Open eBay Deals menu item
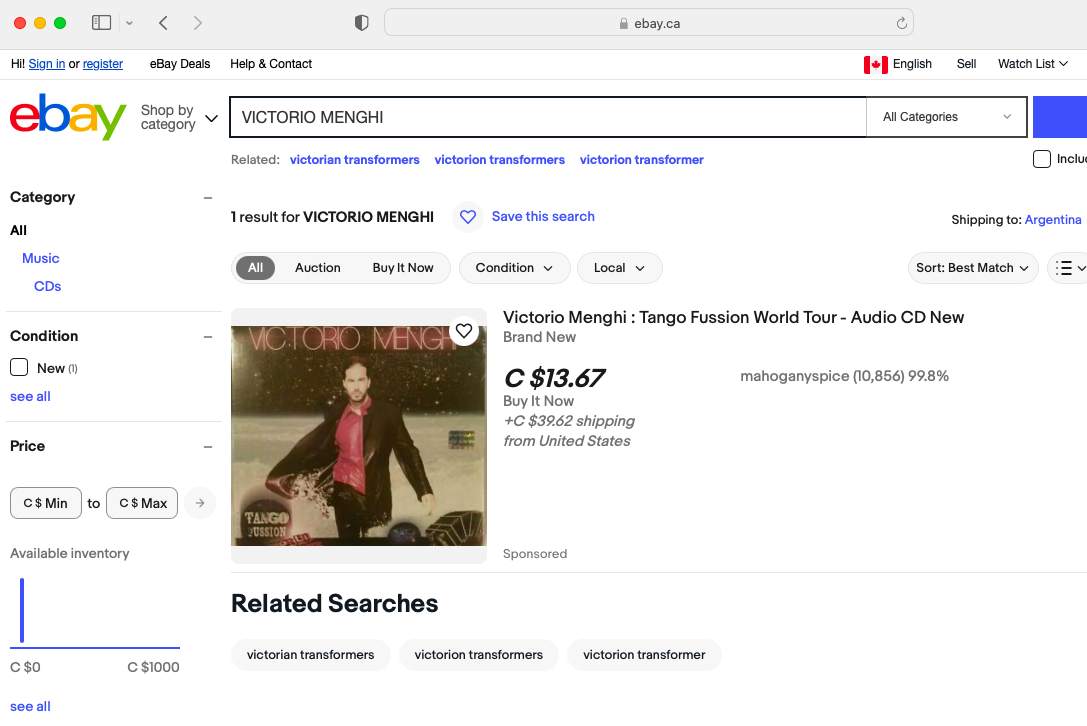 coord(180,64)
